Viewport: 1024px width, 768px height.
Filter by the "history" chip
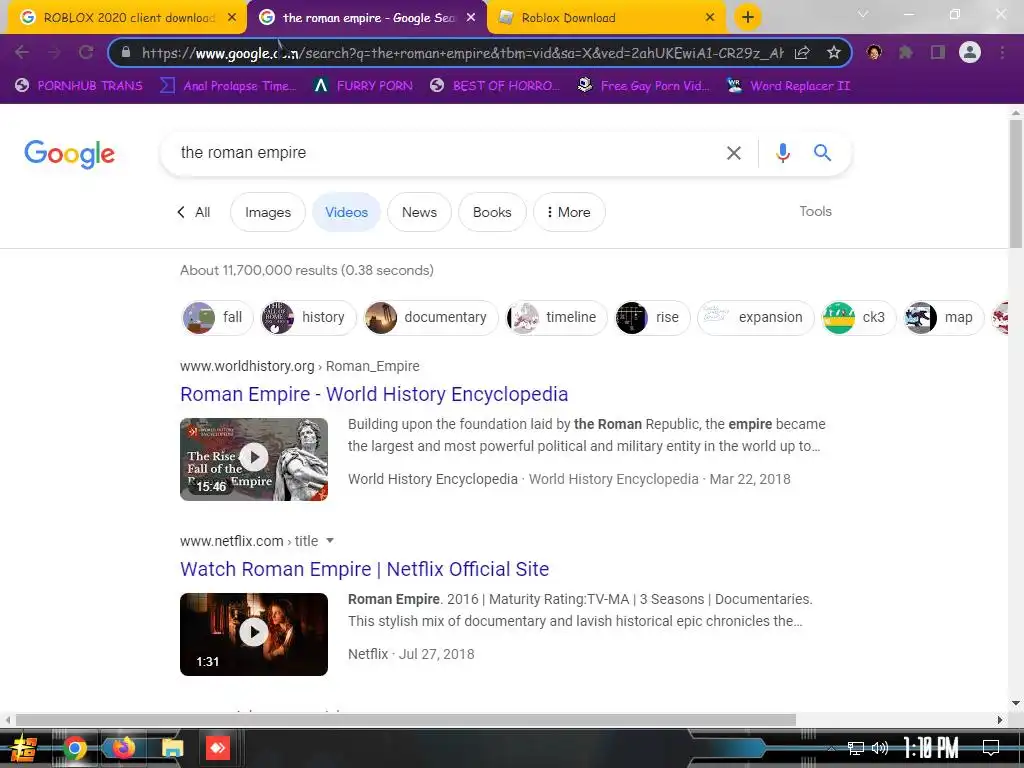click(x=308, y=317)
